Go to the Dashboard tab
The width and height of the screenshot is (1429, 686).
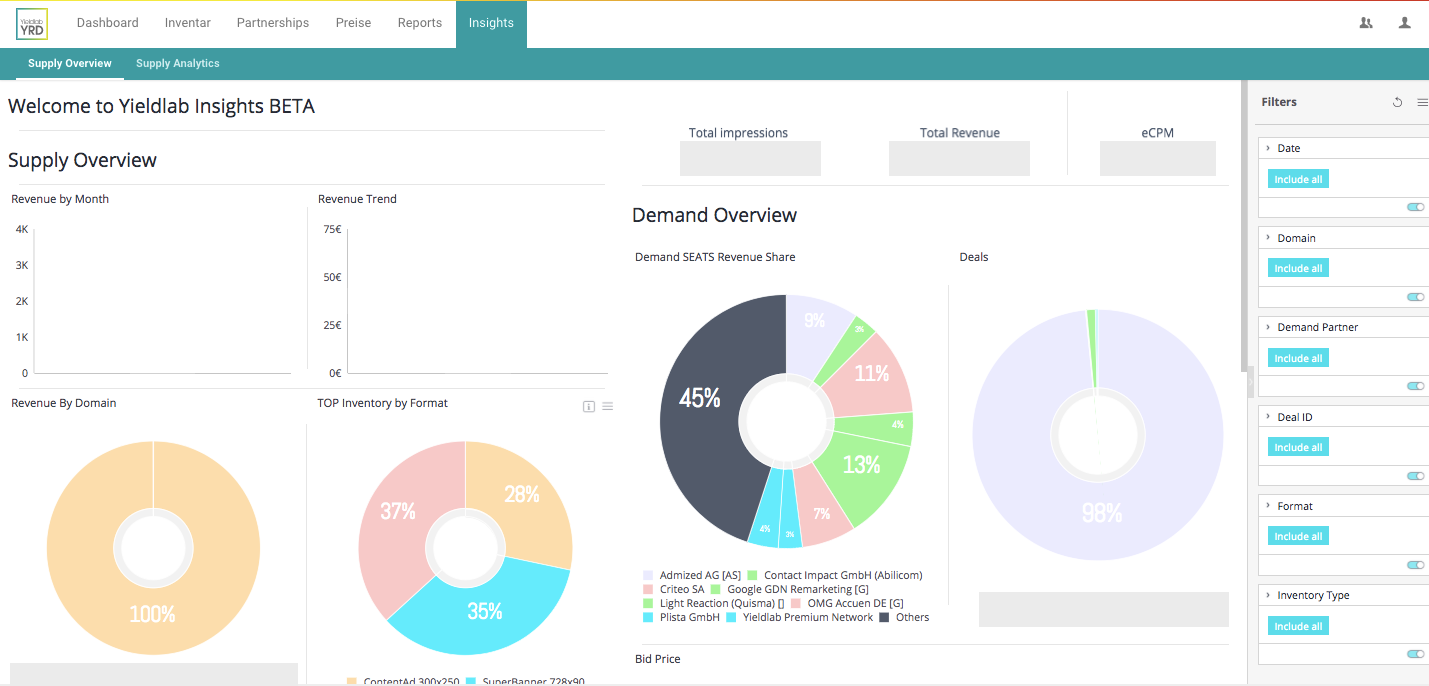pos(108,23)
